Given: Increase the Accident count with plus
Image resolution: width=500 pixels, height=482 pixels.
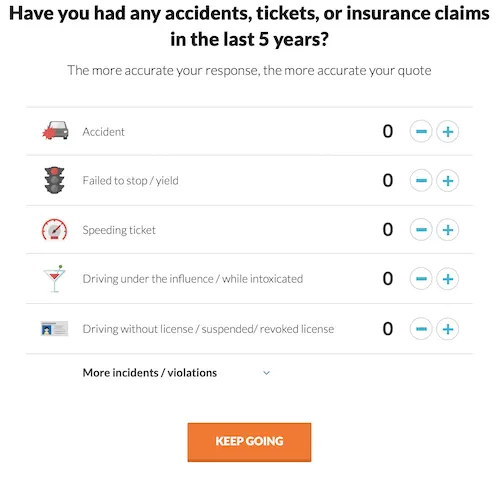Looking at the screenshot, I should (x=448, y=131).
